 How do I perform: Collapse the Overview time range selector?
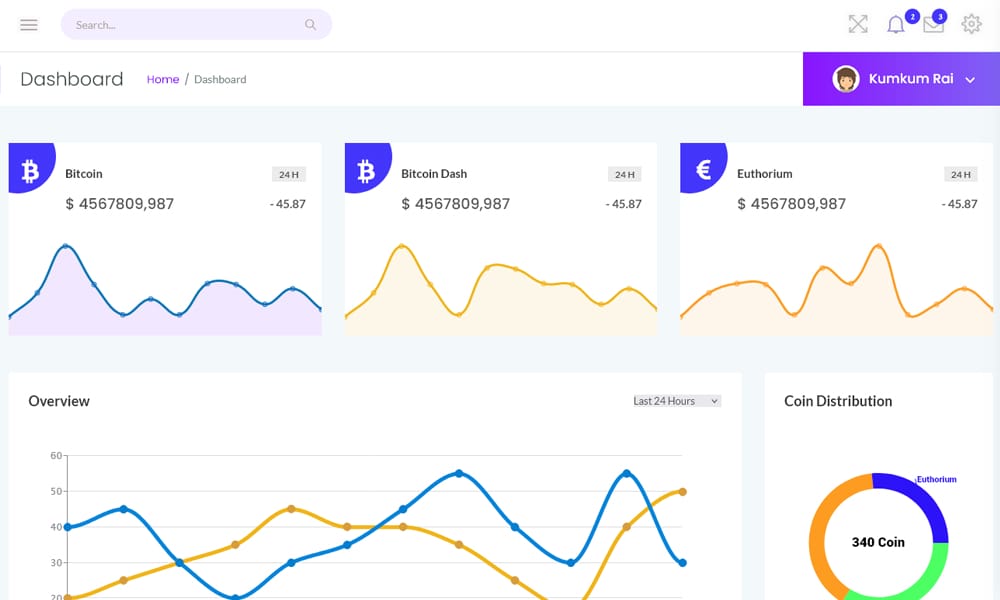(x=713, y=400)
